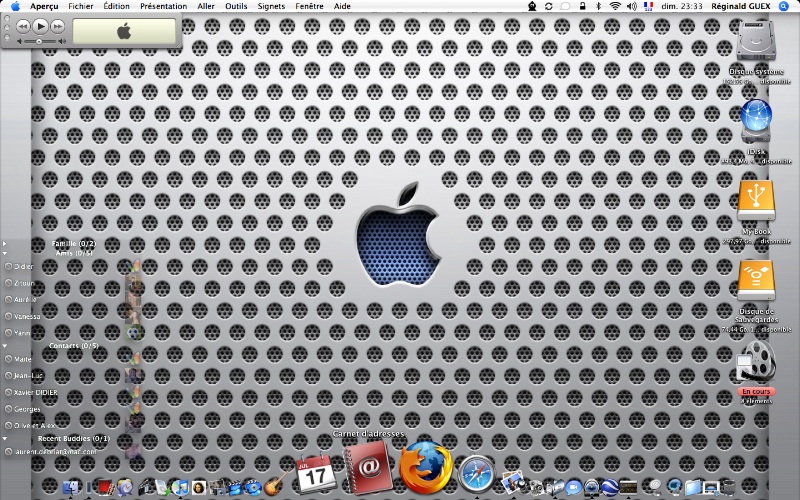Open the Fichier menu

click(x=81, y=6)
